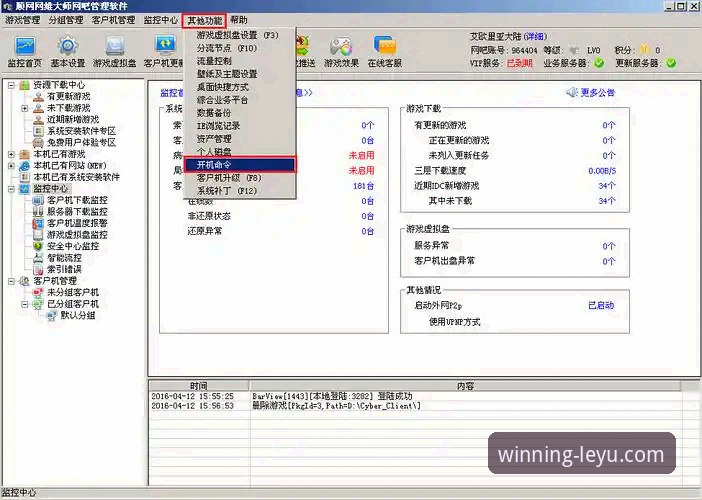Choose 桌面快捷方式 menu entry
Viewport: 702px width, 500px height.
240,87
